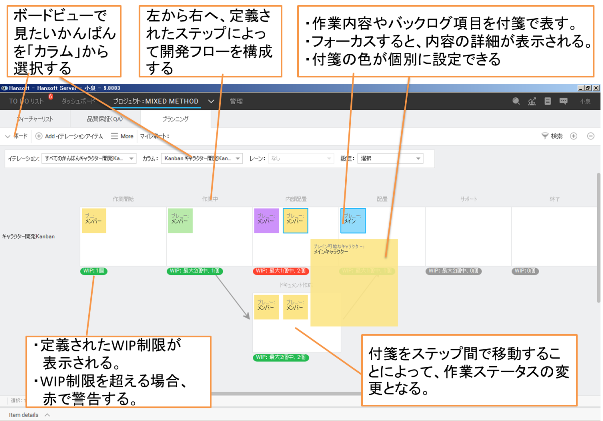This screenshot has height=421, width=603.
Task: Click the user name at header end
Action: [x=585, y=102]
